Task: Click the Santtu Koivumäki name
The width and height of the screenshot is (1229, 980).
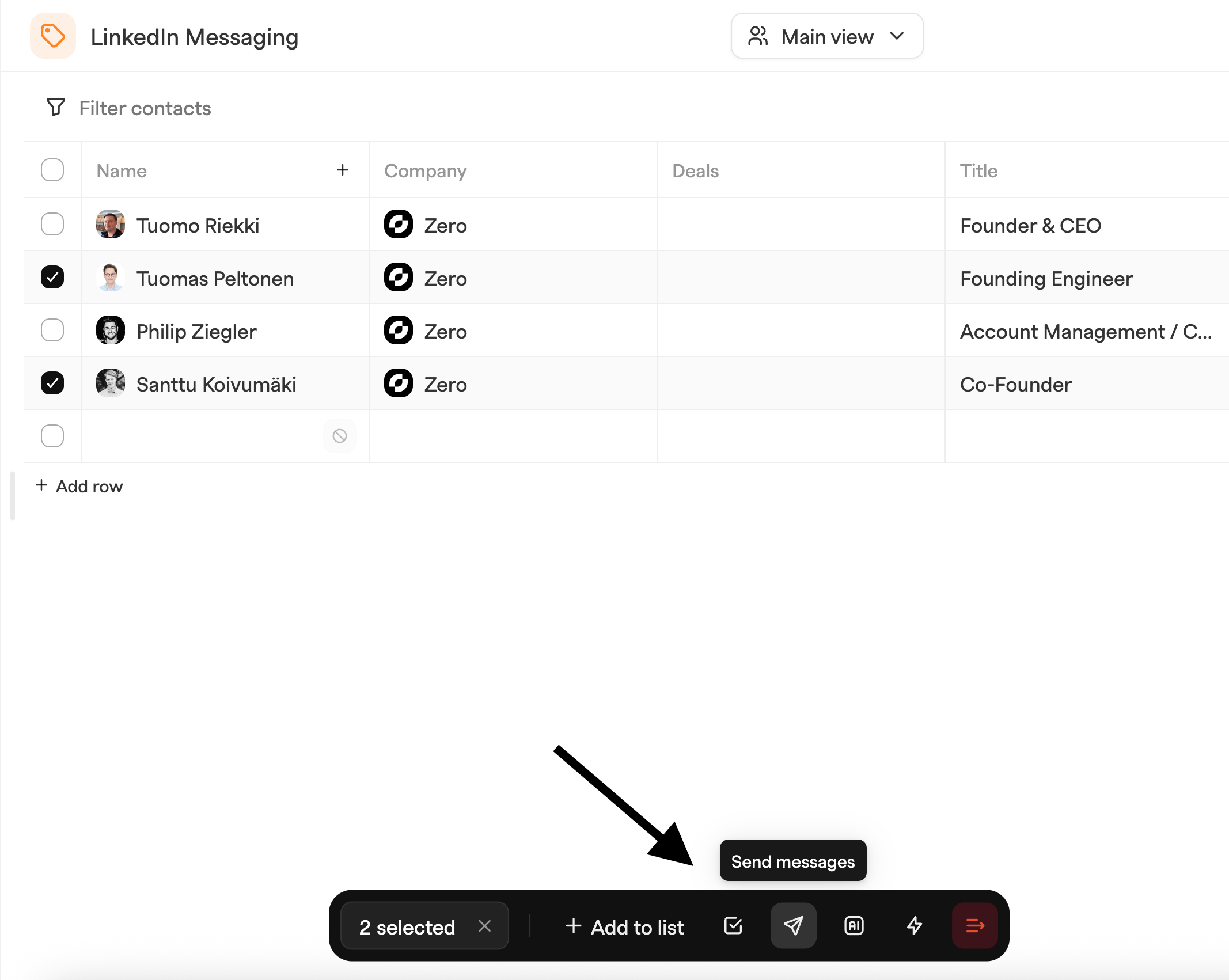Action: click(216, 385)
